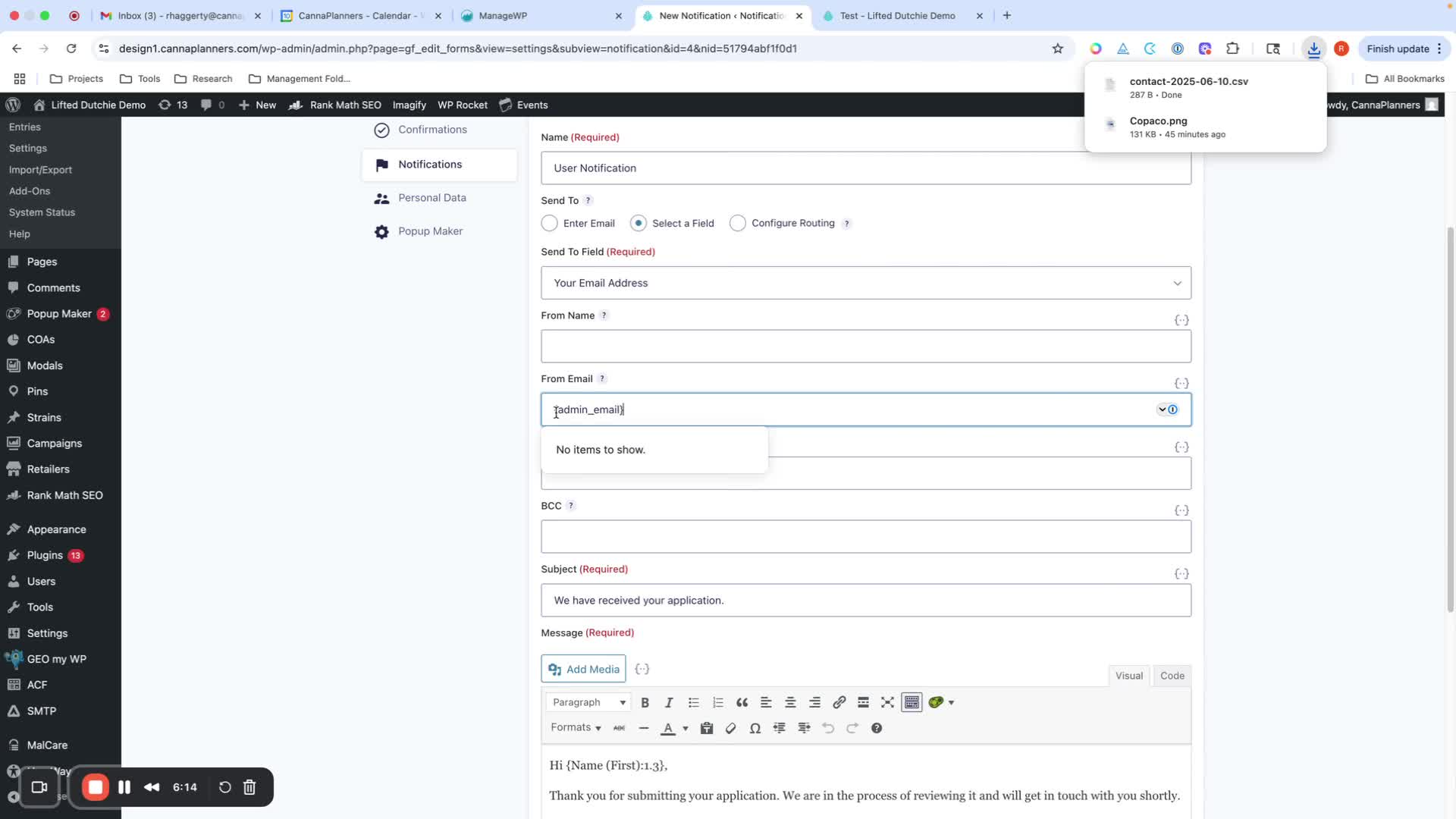Select the Enter Email radio option
Screen dimensions: 1456x819
[550, 224]
